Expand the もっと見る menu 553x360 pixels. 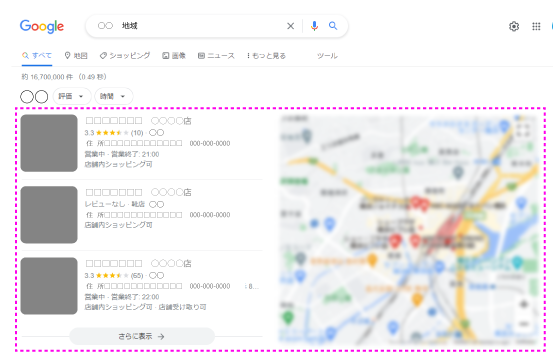(267, 56)
